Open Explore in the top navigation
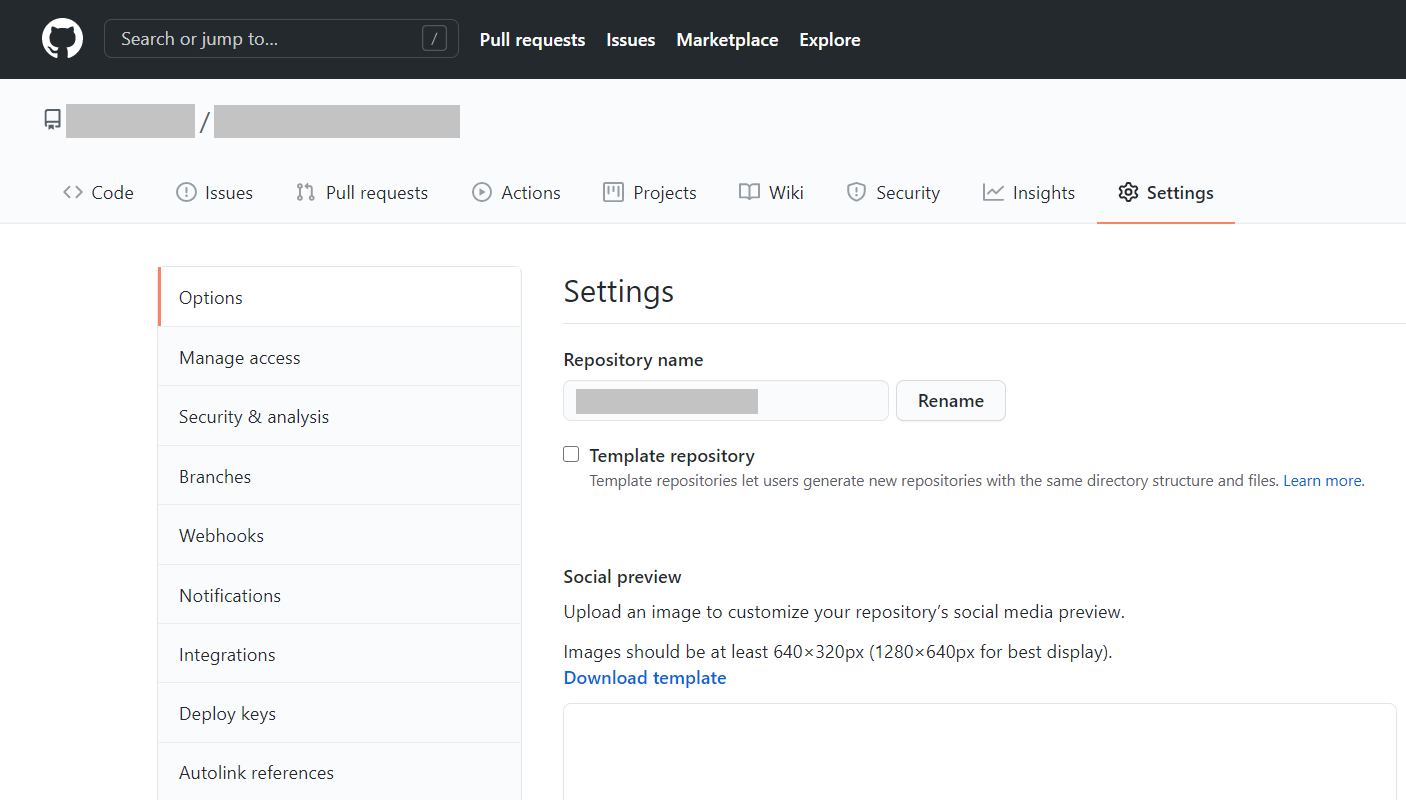Image resolution: width=1406 pixels, height=800 pixels. pyautogui.click(x=830, y=40)
